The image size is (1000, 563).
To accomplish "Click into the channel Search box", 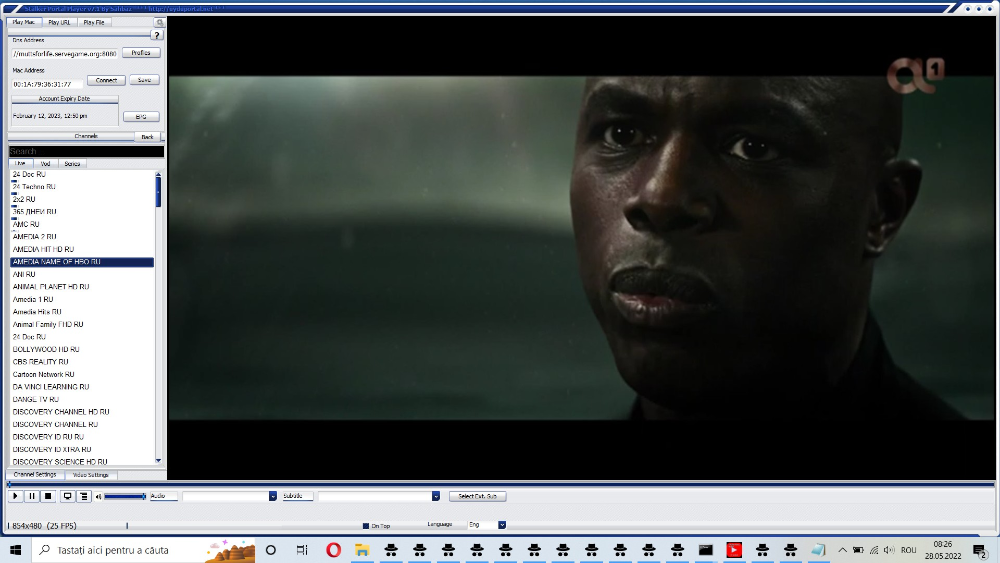I will pyautogui.click(x=86, y=151).
